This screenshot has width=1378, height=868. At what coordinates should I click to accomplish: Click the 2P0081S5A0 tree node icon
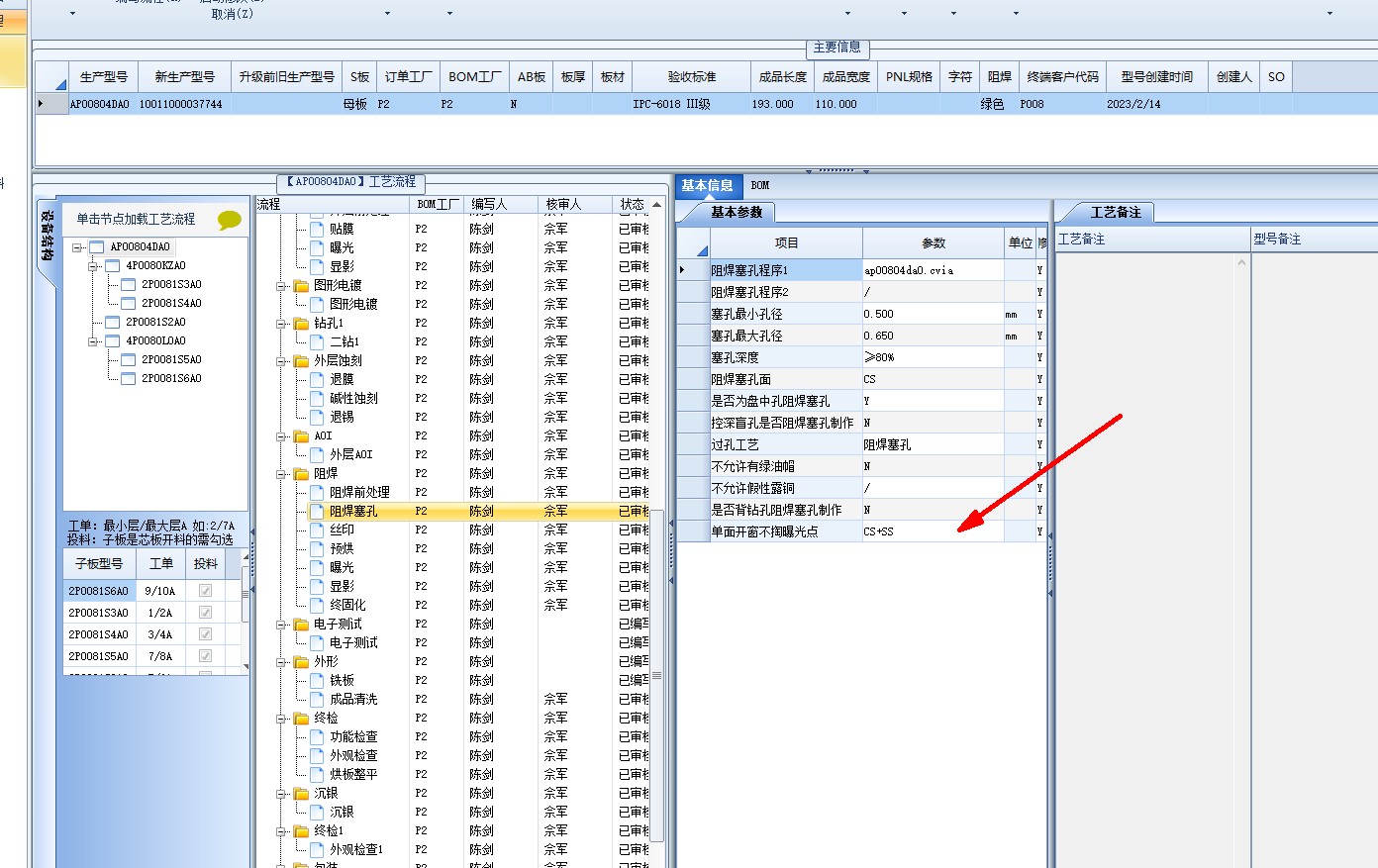[x=128, y=359]
